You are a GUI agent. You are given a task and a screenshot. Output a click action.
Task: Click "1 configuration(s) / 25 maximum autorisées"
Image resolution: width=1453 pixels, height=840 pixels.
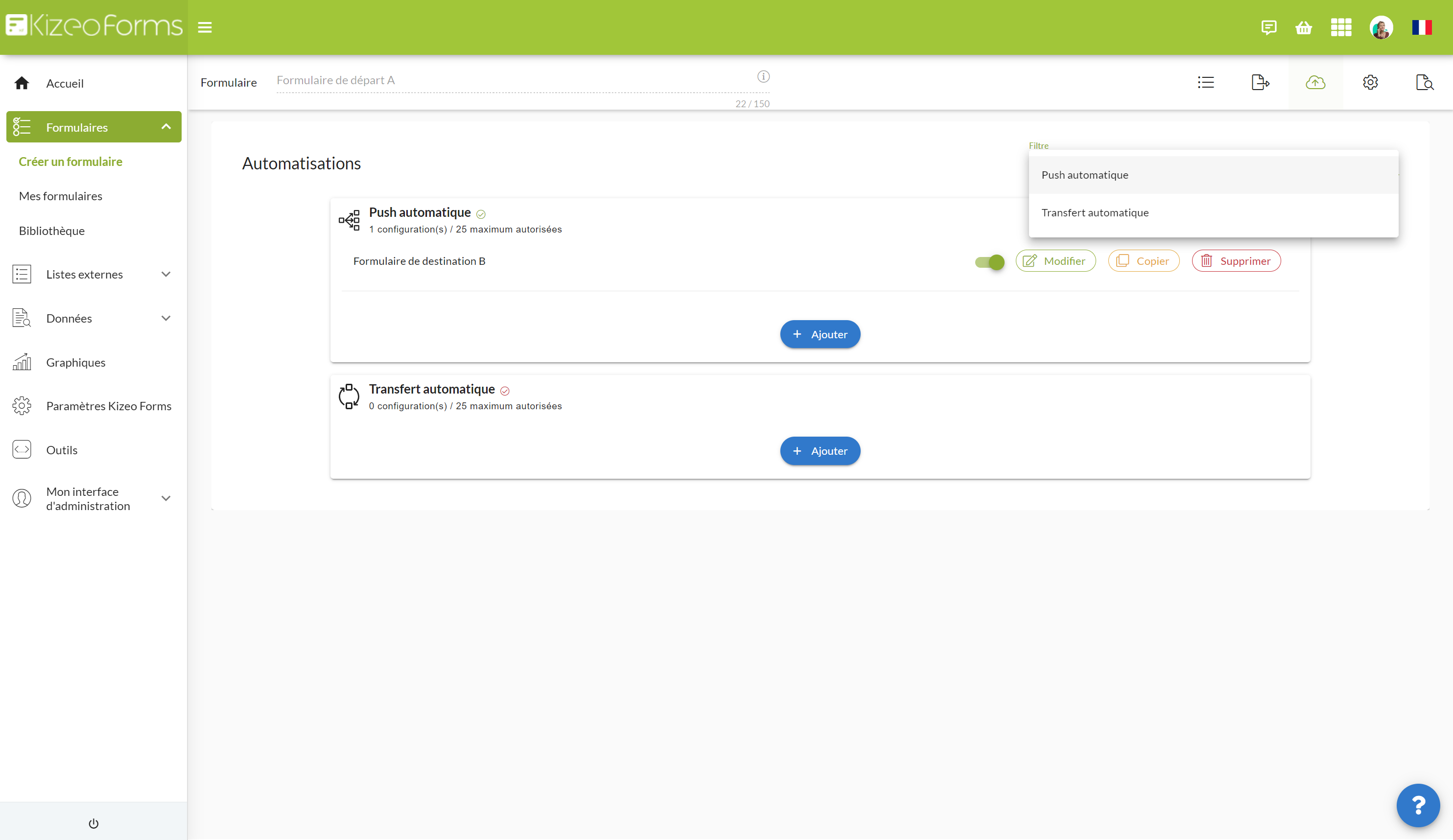pyautogui.click(x=465, y=230)
